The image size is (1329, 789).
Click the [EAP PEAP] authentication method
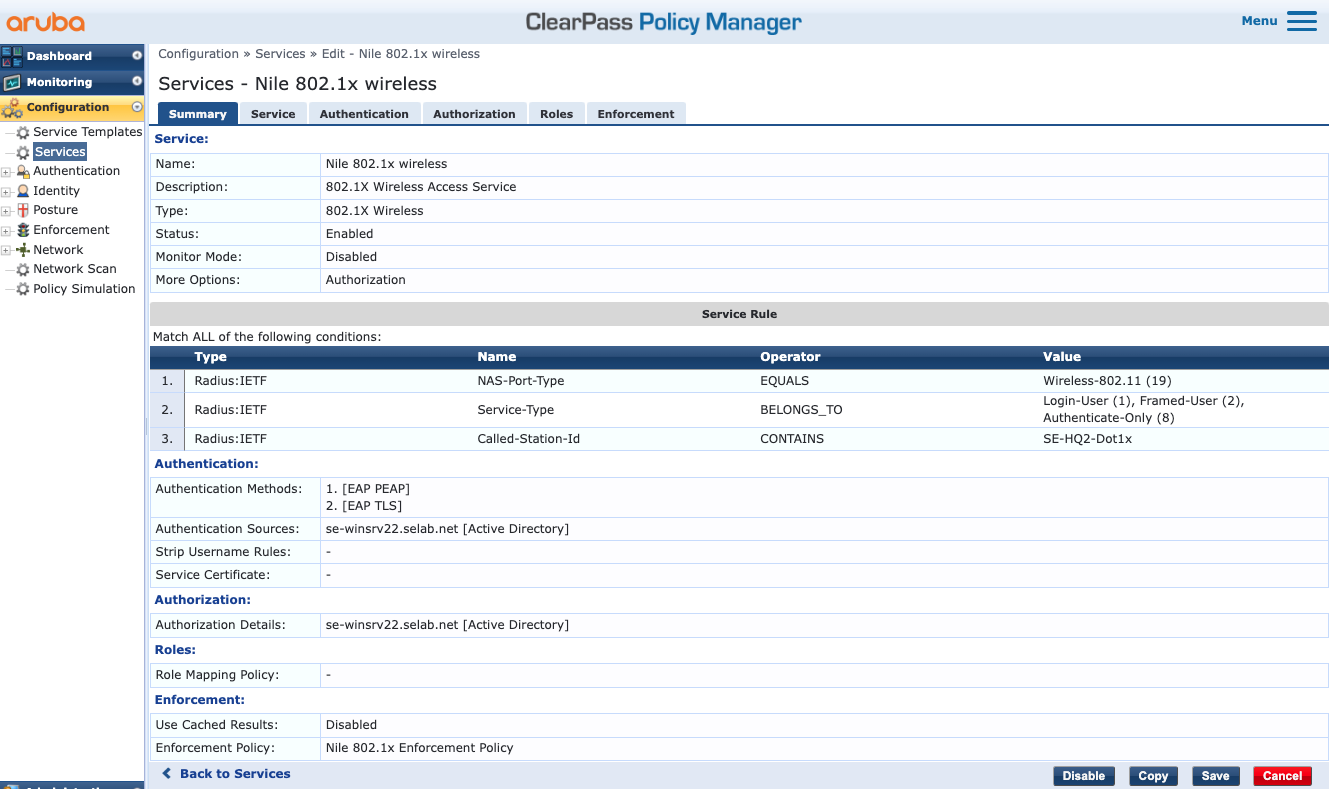point(375,489)
